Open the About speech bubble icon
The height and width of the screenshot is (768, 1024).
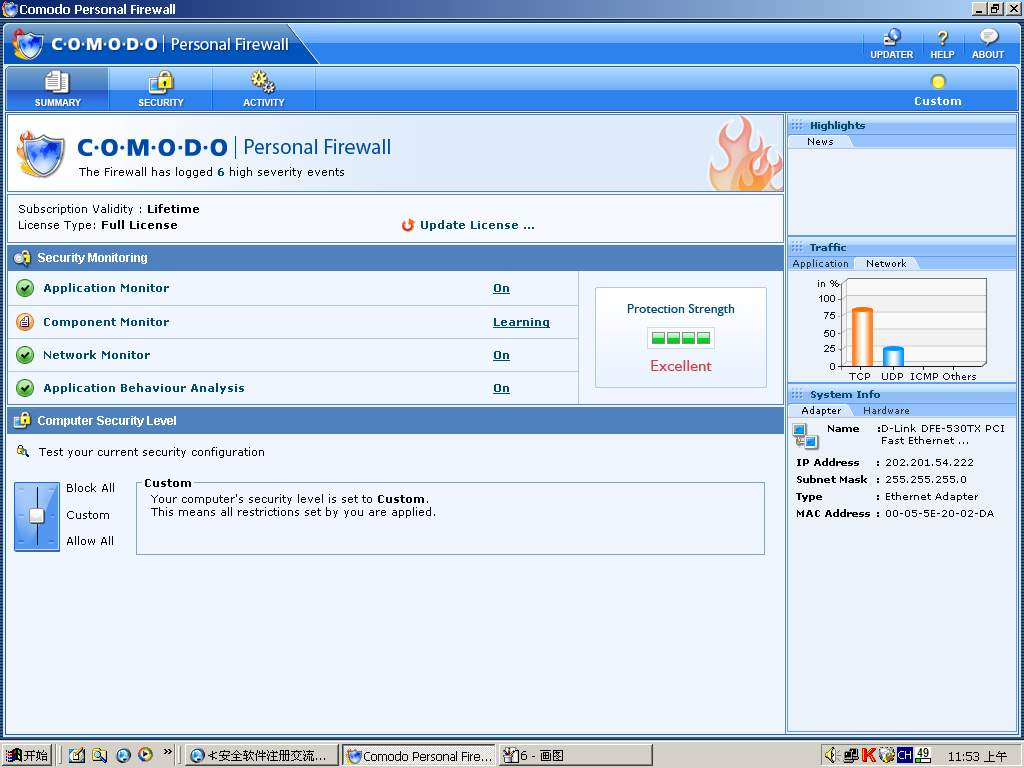(988, 38)
